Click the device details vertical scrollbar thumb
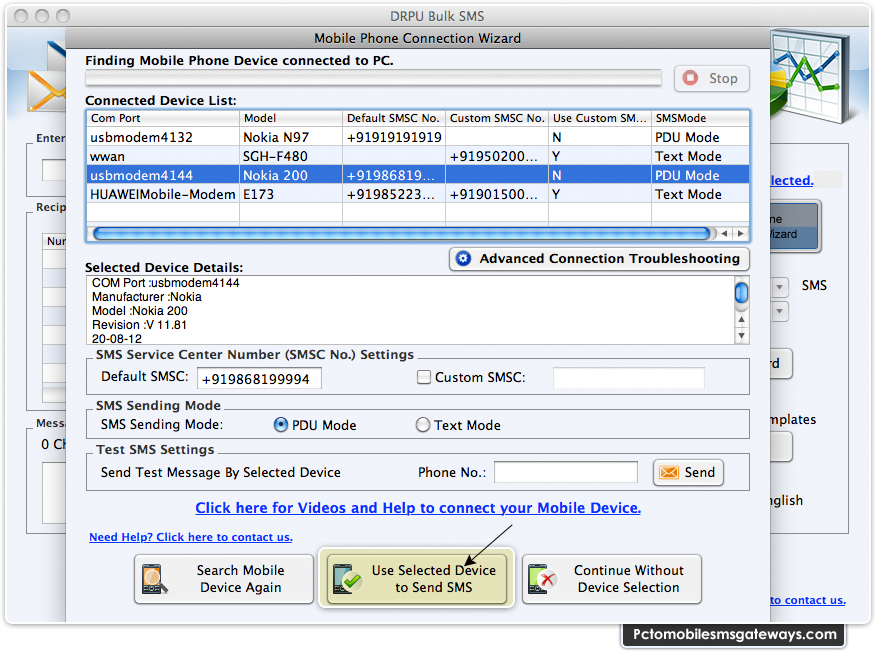Screen dimensions: 876x651 [741, 292]
